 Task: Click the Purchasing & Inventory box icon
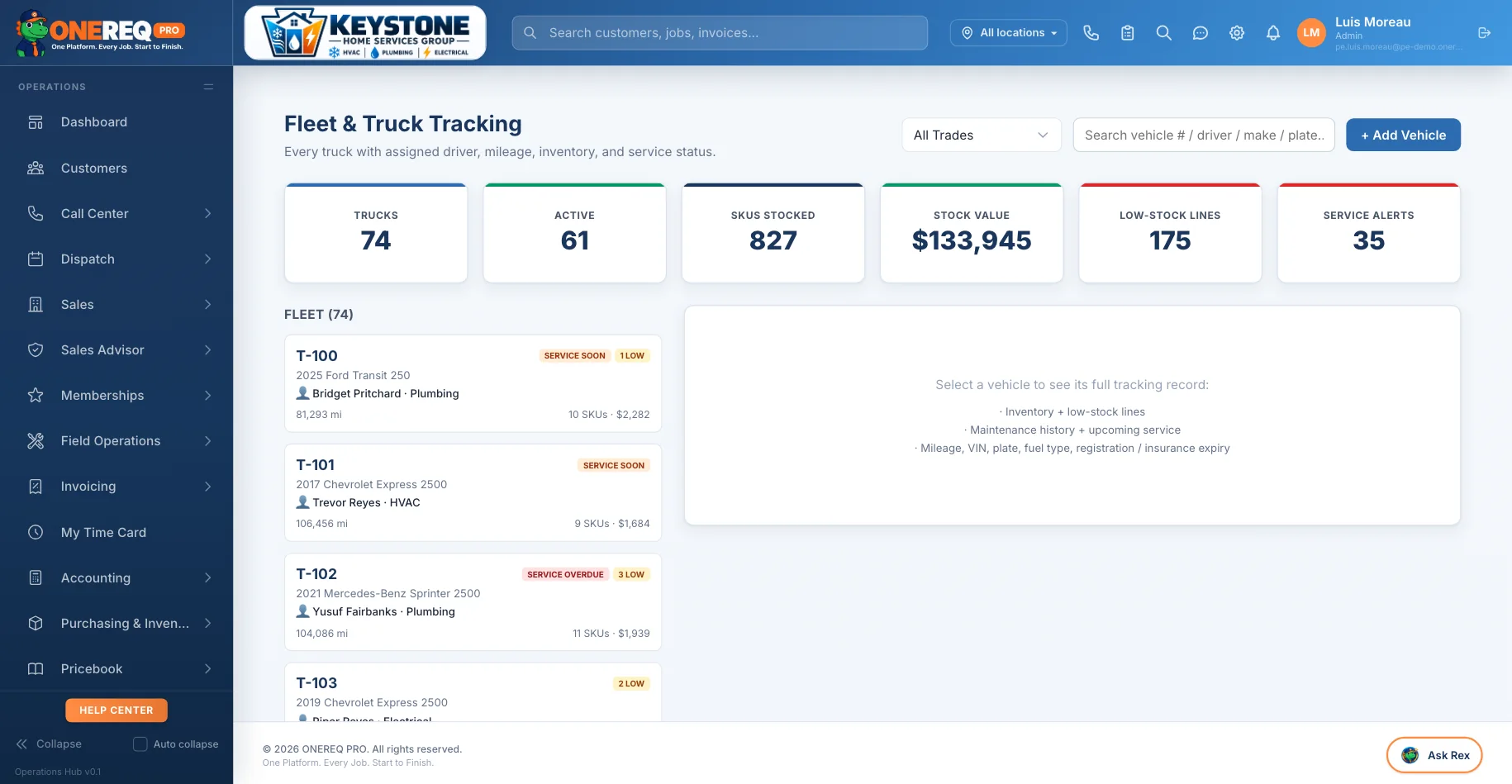[36, 623]
